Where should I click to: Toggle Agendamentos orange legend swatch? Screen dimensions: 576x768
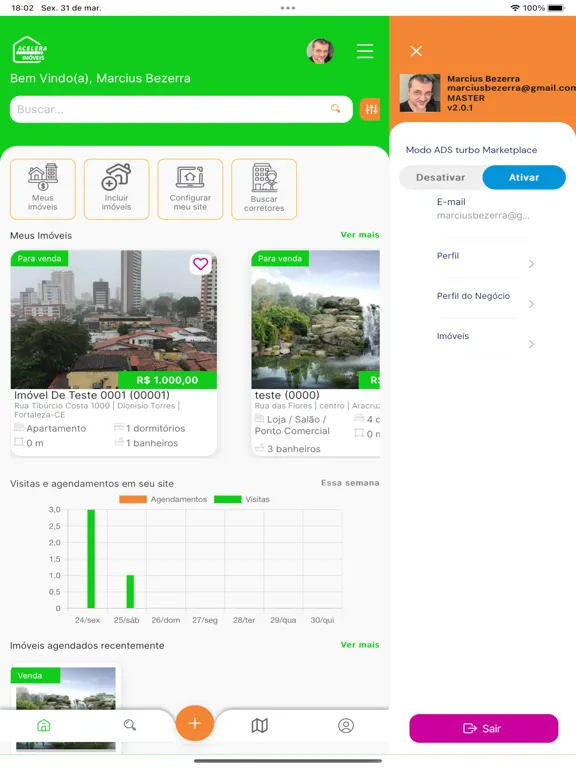pyautogui.click(x=133, y=499)
